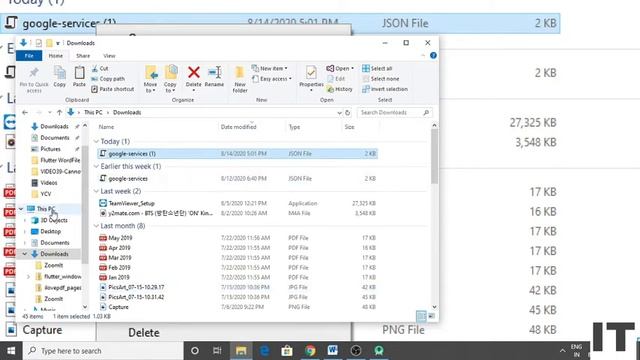Open the Move to menu
The height and width of the screenshot is (360, 640).
point(151,78)
